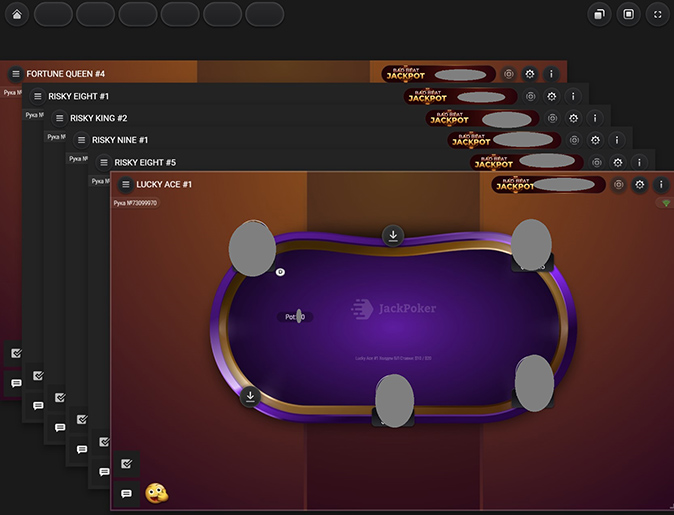
Task: Click target icon on Risky Nine #1
Action: click(x=574, y=140)
